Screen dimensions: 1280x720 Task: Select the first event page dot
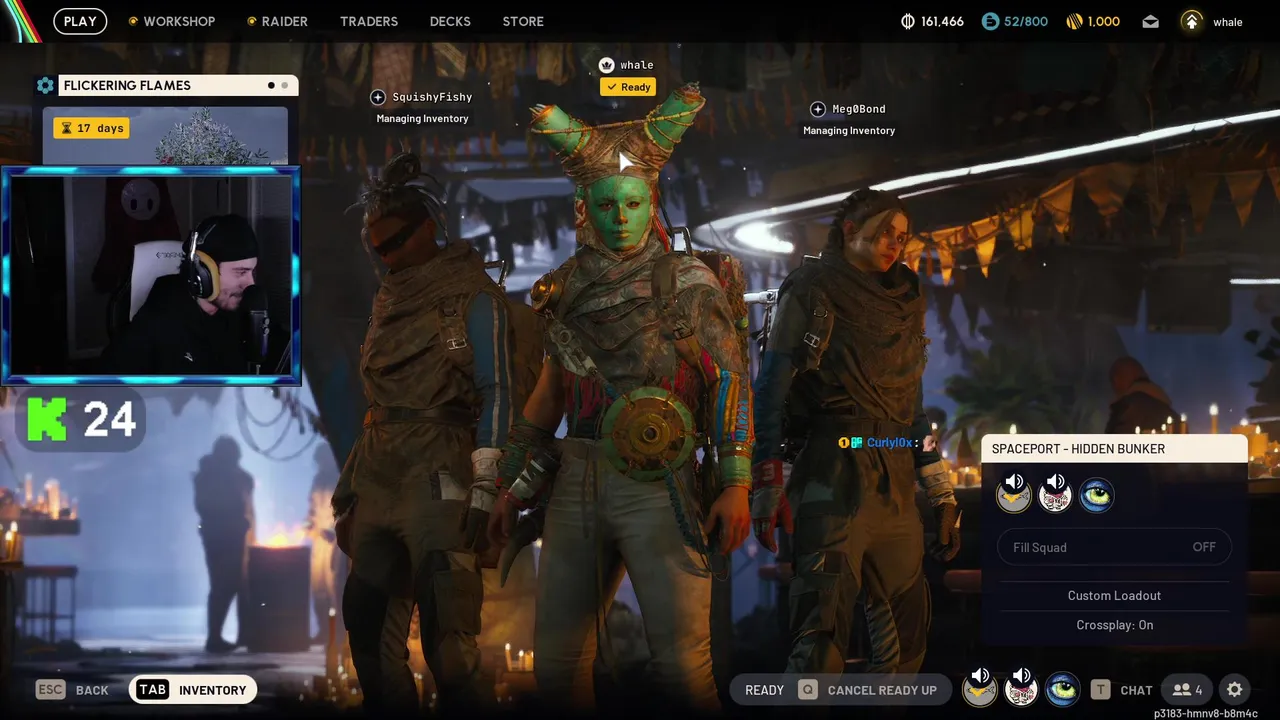[271, 86]
